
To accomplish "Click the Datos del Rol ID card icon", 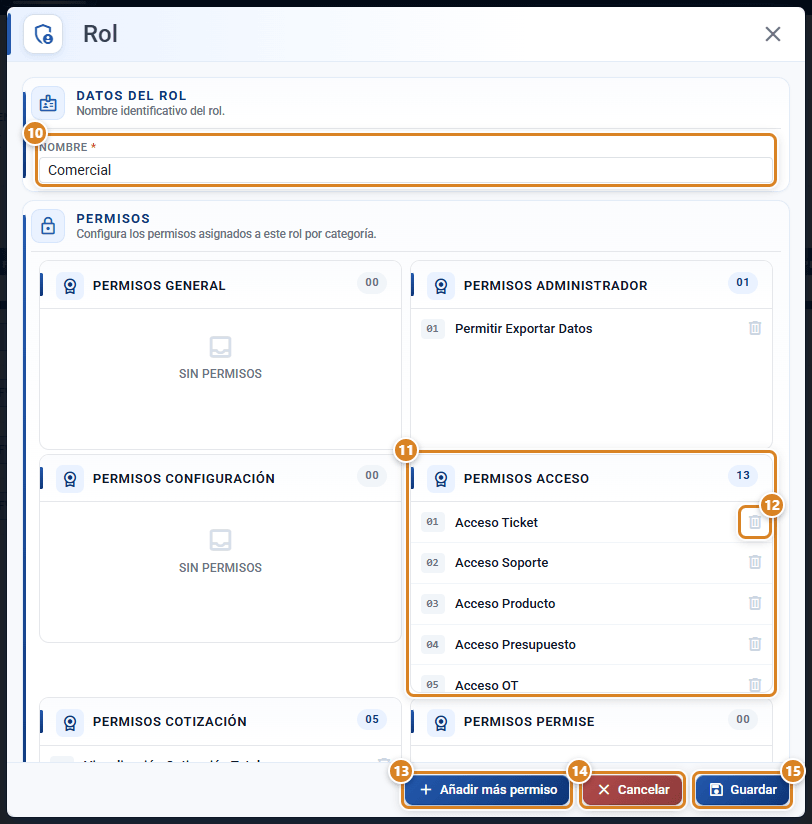I will coord(48,103).
